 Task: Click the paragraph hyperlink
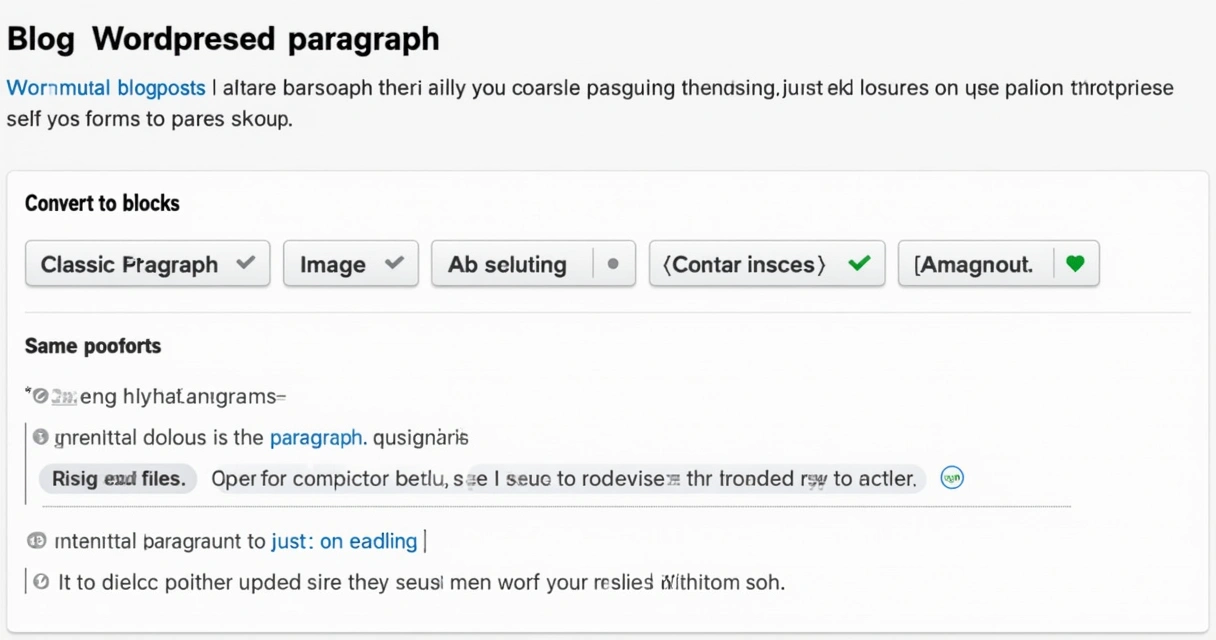pyautogui.click(x=316, y=437)
